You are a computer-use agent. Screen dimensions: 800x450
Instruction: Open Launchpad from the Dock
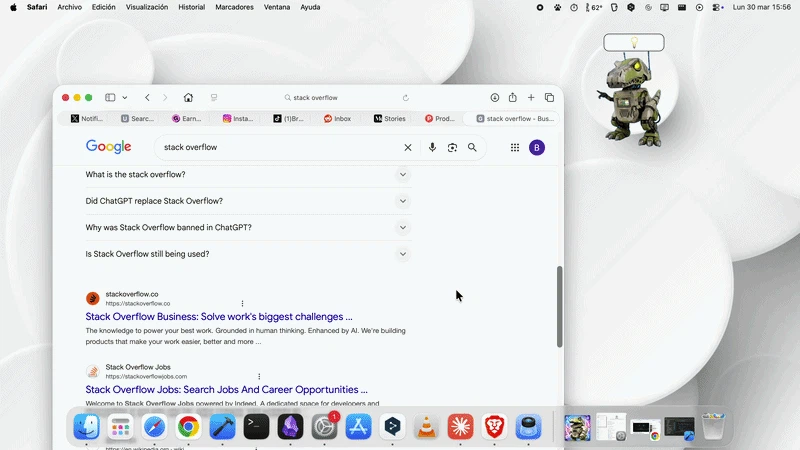click(120, 426)
